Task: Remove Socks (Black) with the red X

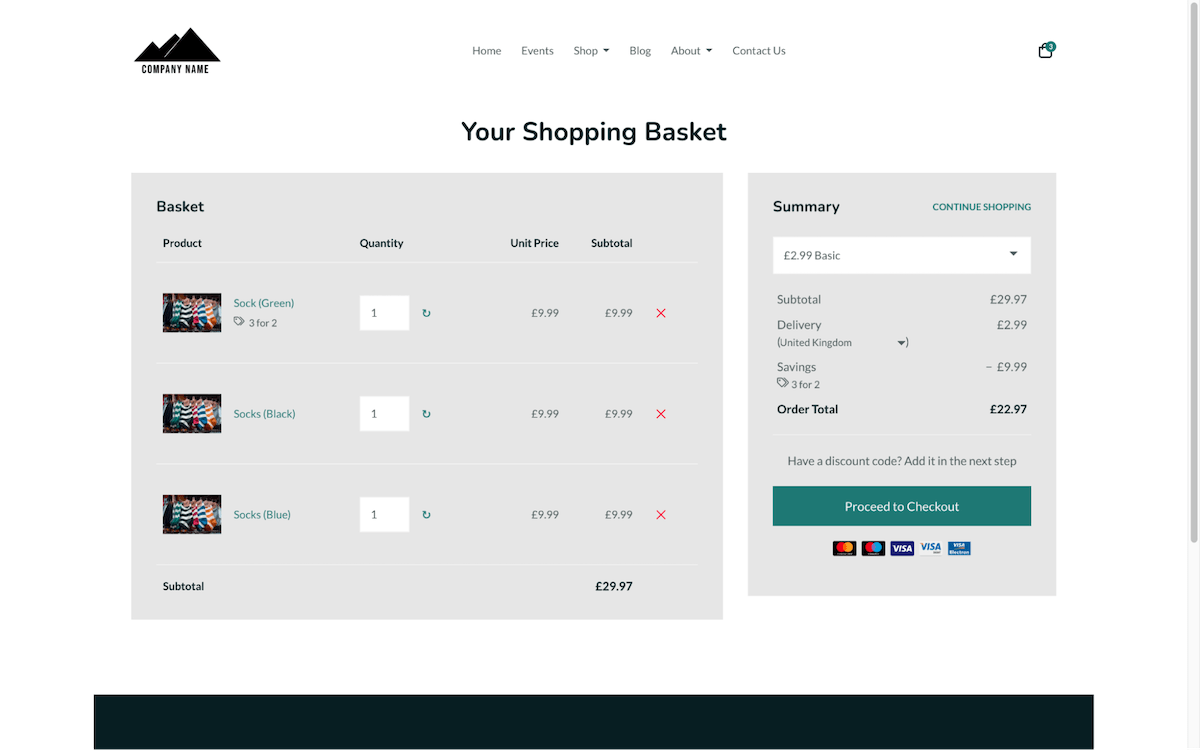Action: click(660, 413)
